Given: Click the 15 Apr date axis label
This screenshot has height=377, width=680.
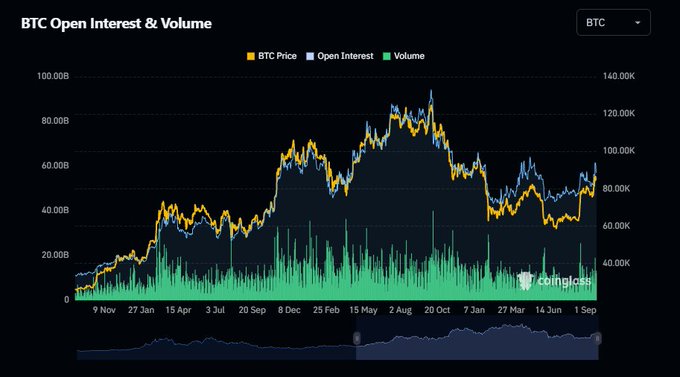Looking at the screenshot, I should pyautogui.click(x=178, y=310).
